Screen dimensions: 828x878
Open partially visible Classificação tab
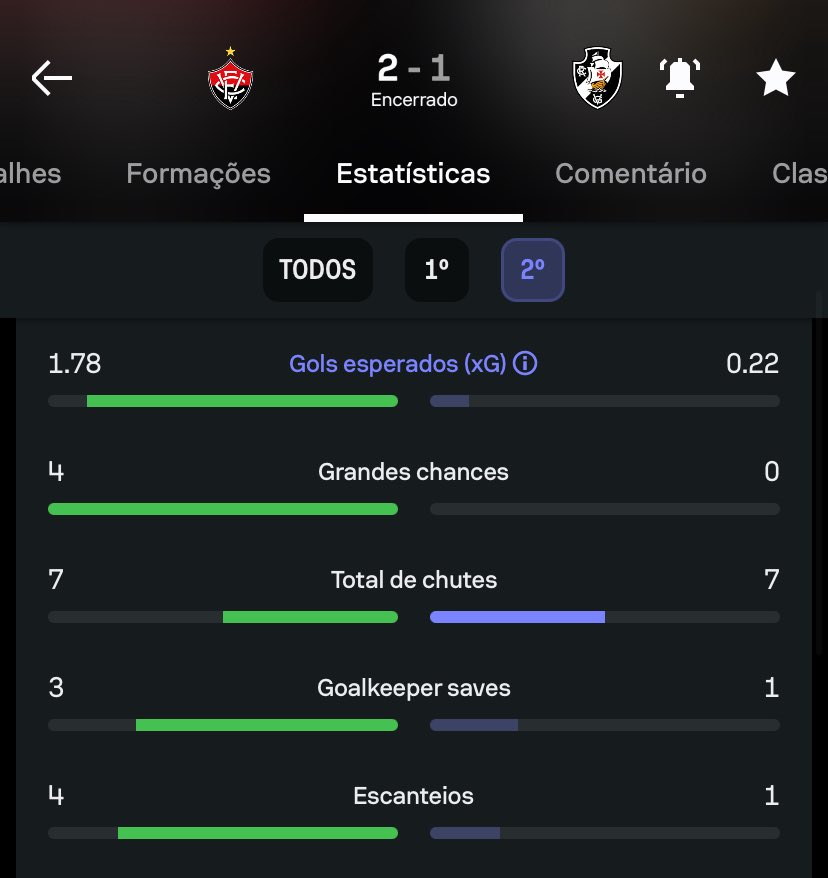coord(799,174)
